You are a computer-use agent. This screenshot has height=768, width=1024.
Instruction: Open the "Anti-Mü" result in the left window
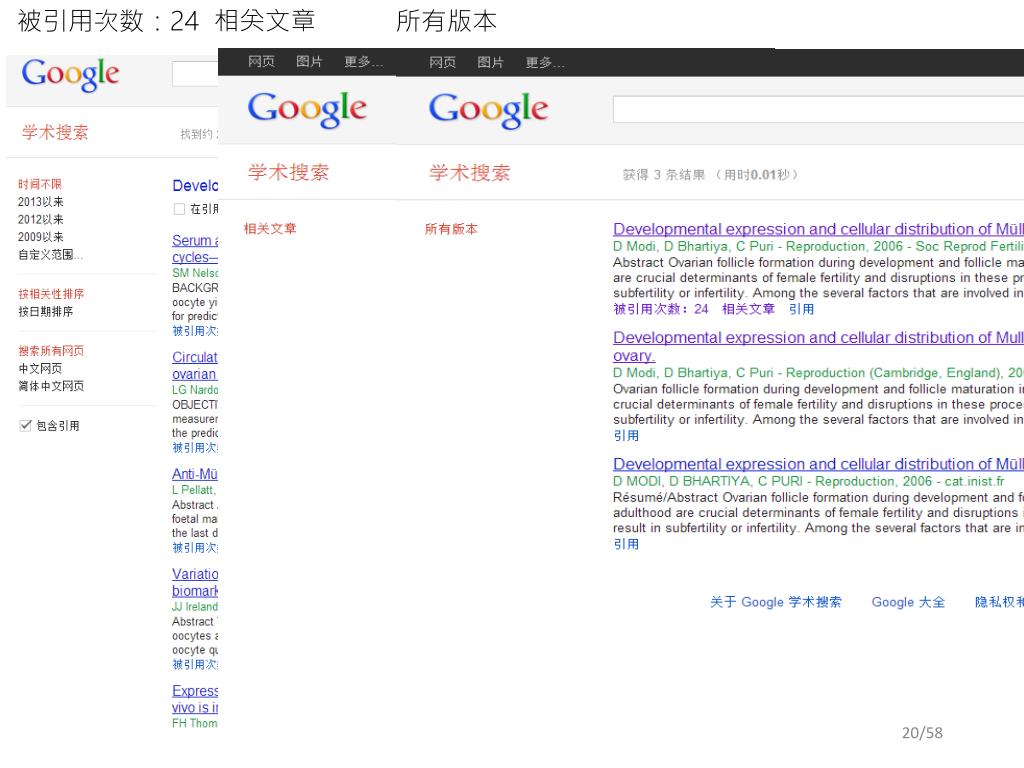coord(195,474)
